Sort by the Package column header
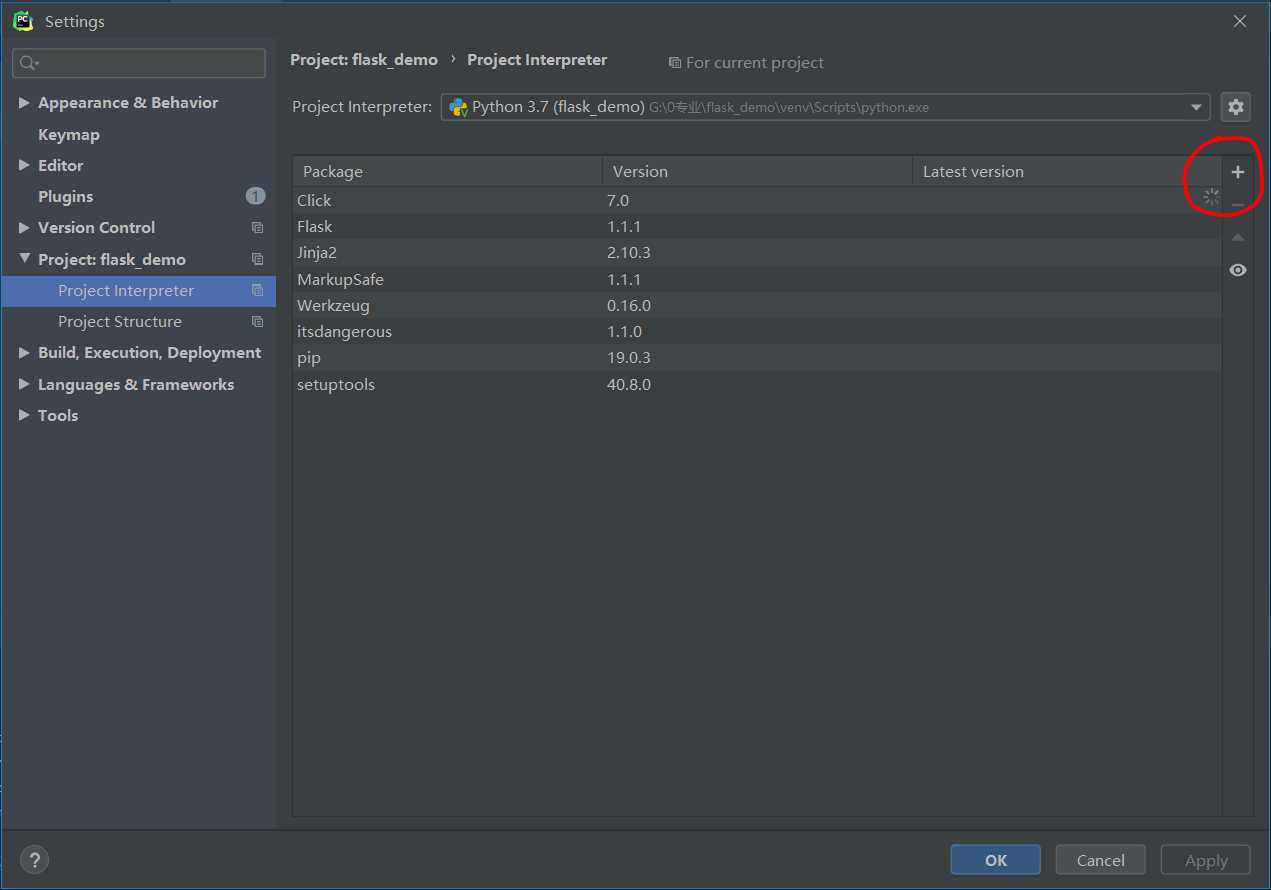The width and height of the screenshot is (1271, 890). tap(447, 172)
